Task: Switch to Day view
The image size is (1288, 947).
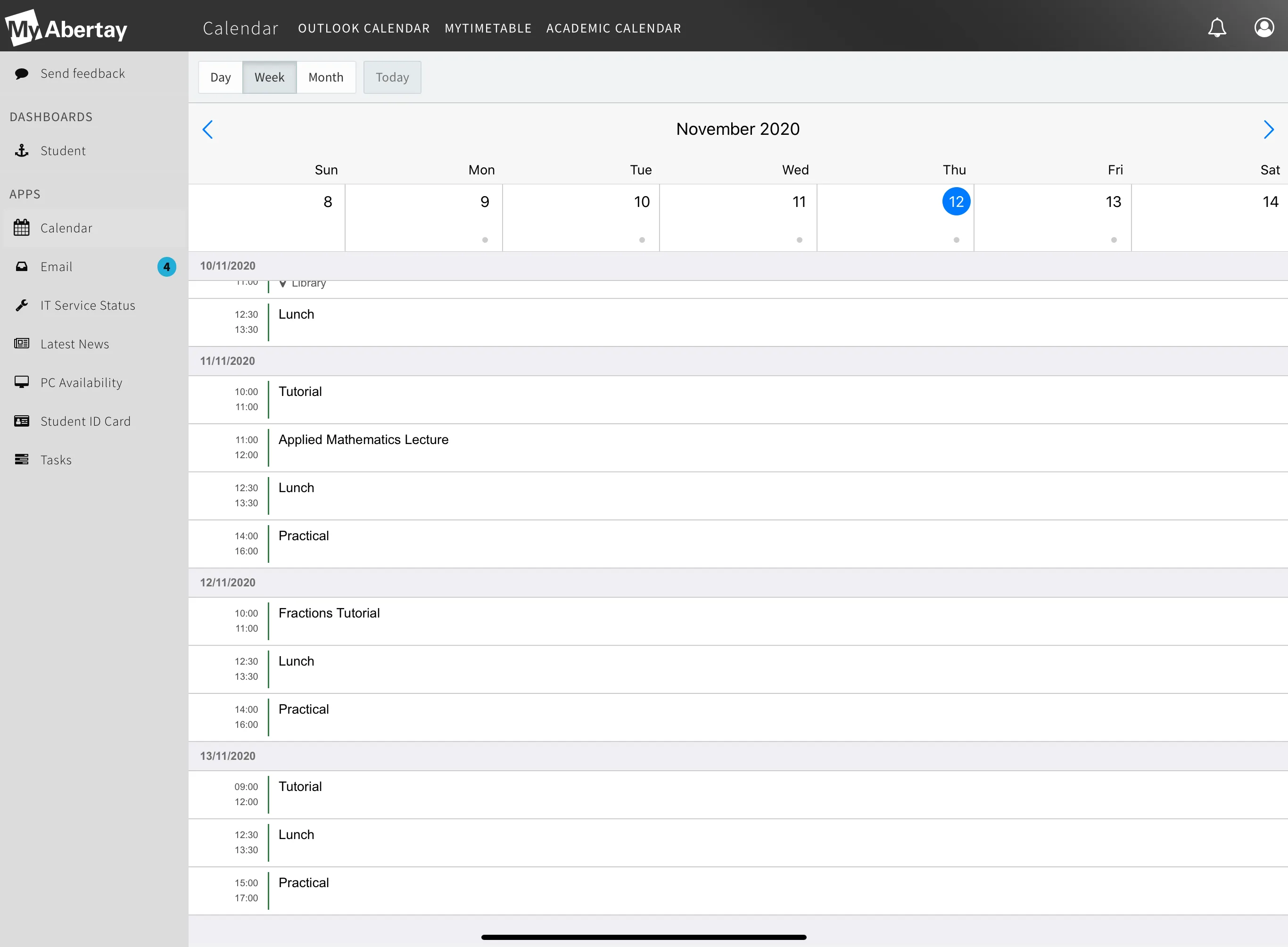Action: point(221,77)
